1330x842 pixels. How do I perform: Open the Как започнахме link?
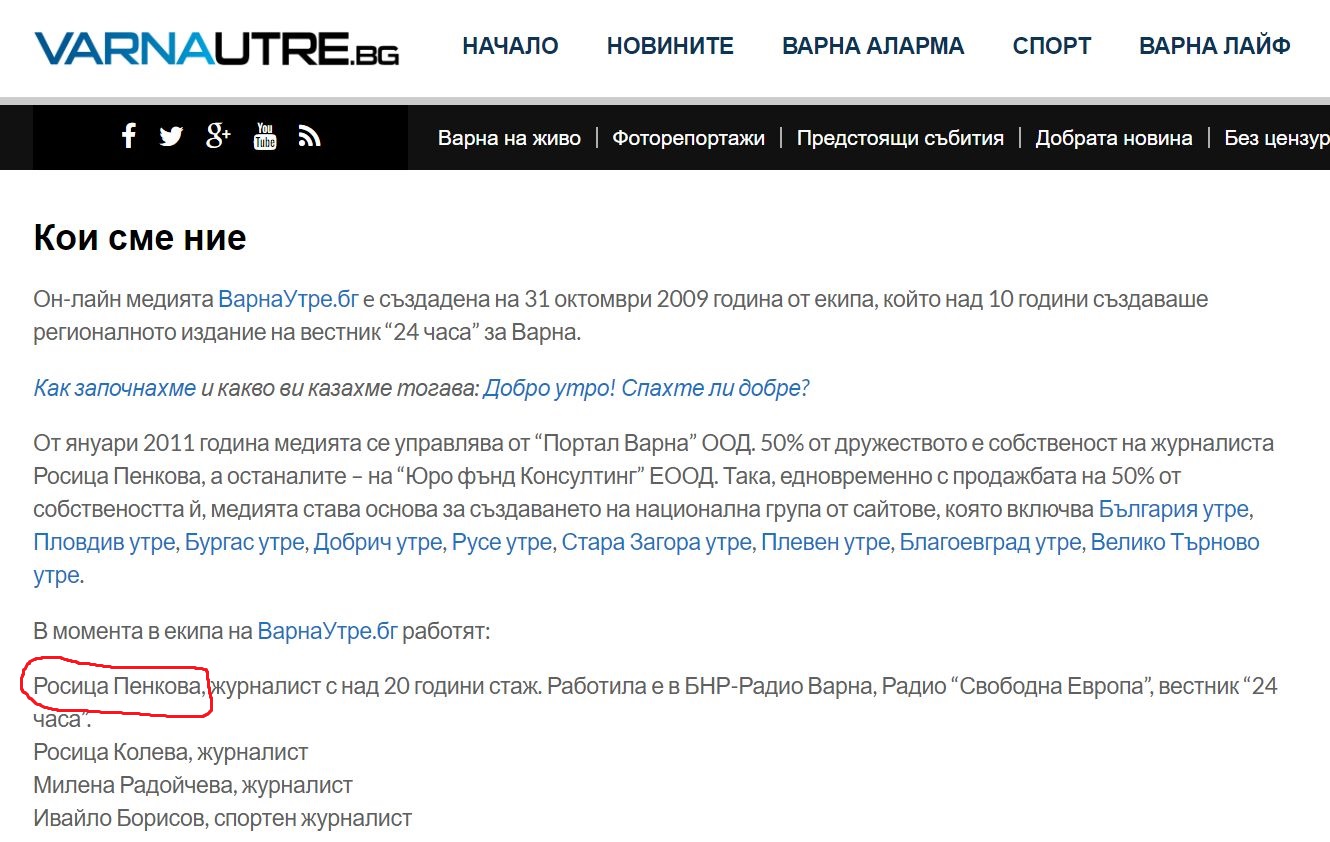115,388
